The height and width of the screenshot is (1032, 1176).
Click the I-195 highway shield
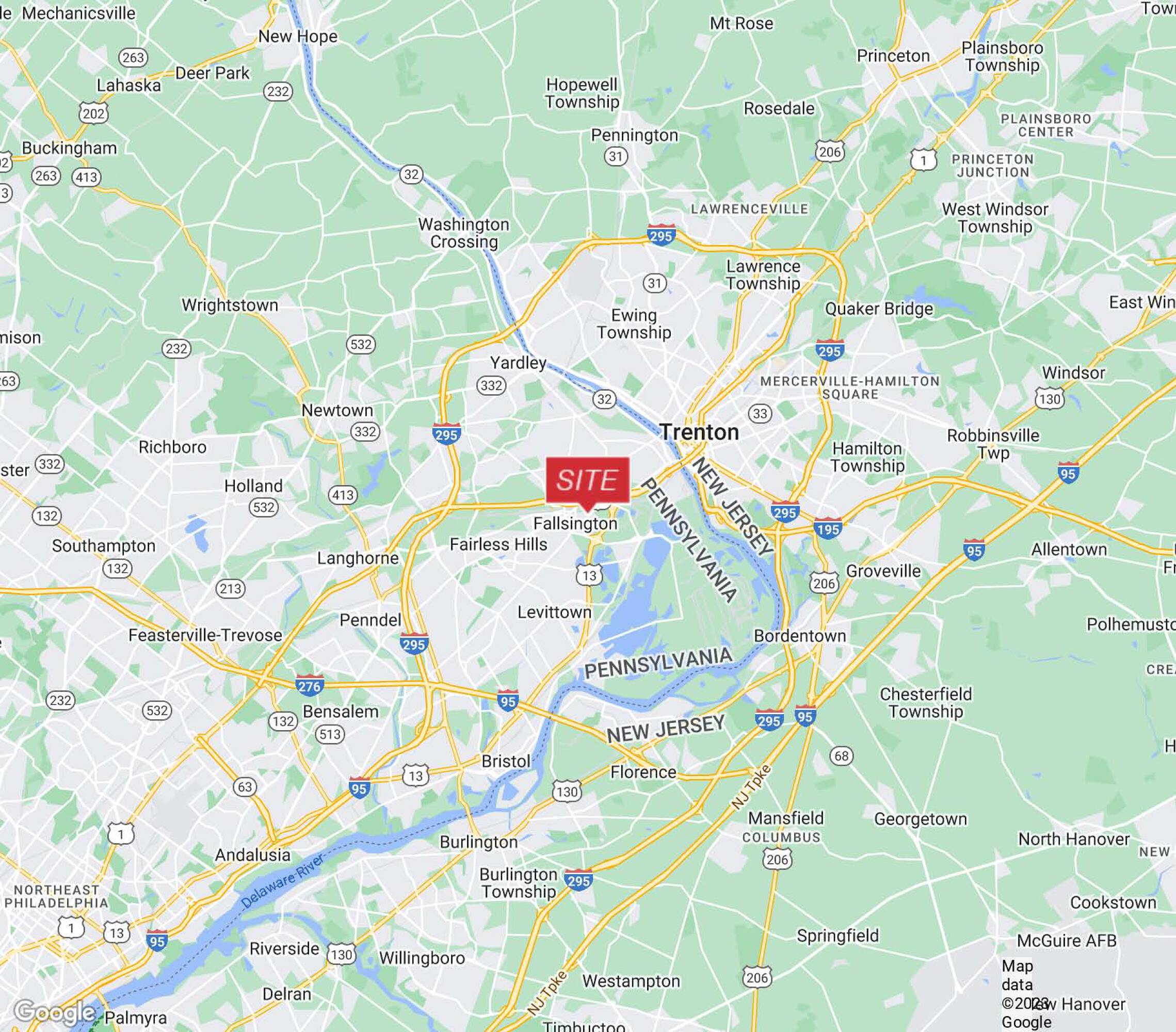coord(828,528)
